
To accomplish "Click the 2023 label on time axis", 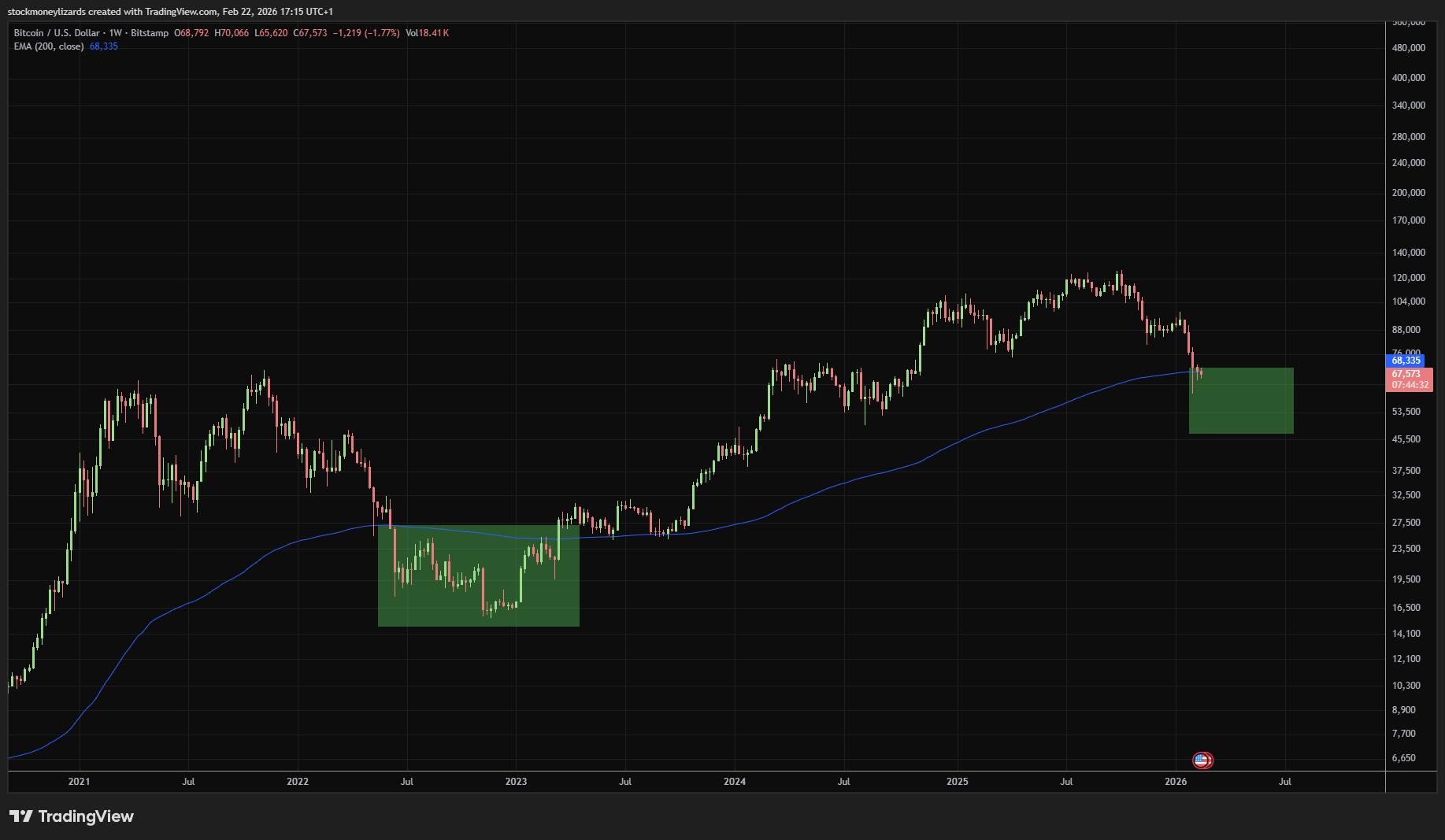I will click(x=516, y=782).
